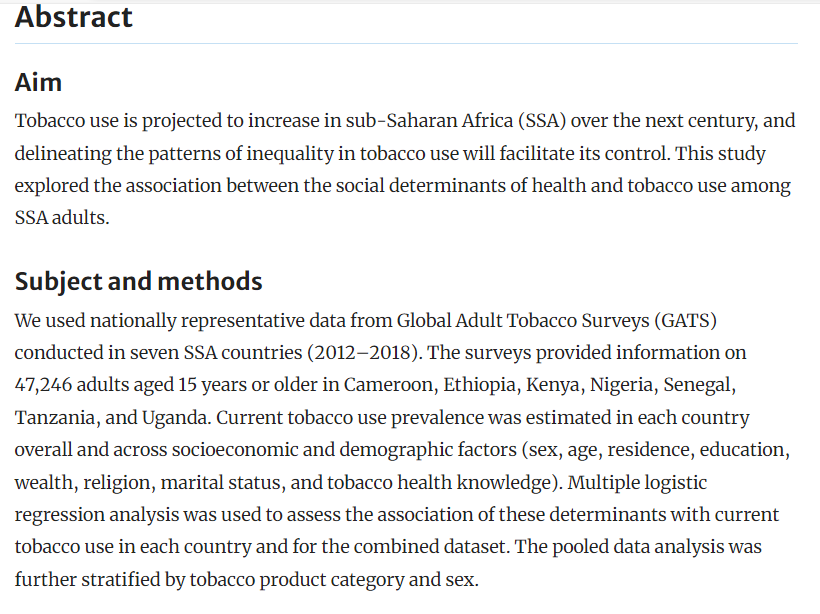
Task: Click the Abstract heading
Action: tap(74, 17)
